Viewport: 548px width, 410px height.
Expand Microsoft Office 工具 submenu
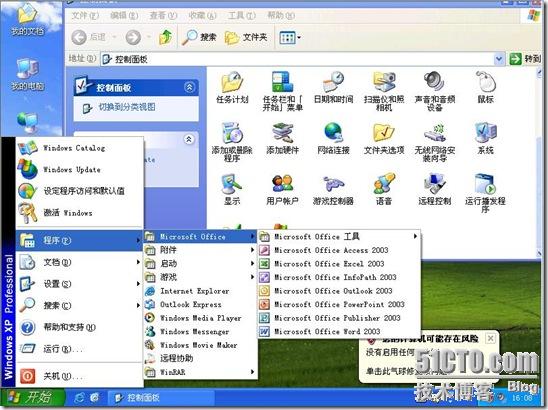click(x=339, y=237)
